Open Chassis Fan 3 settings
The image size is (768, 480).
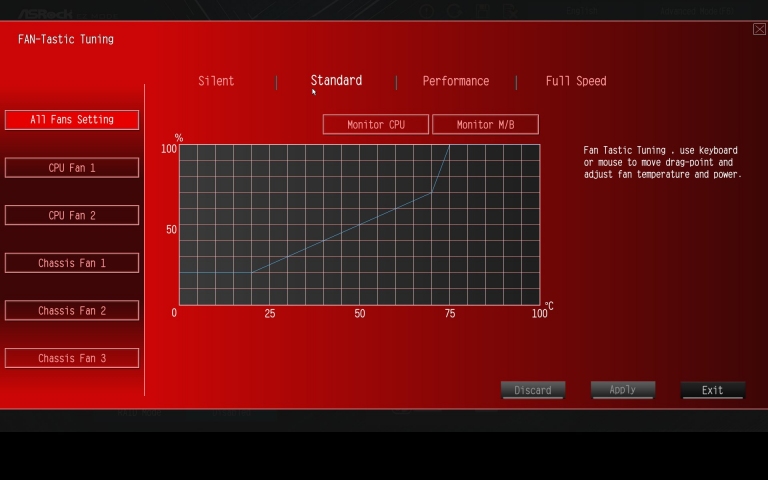click(72, 358)
